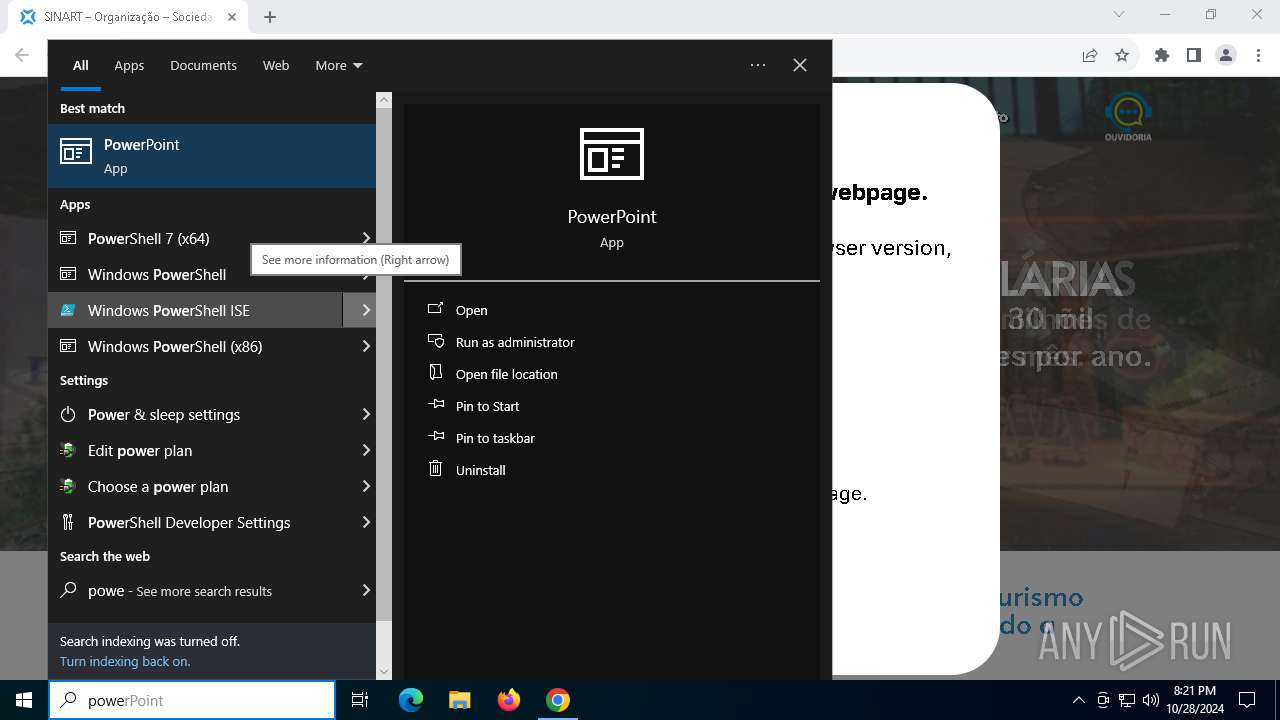Open the PowerPoint best match result
Screen dimensions: 1280x720
212,156
